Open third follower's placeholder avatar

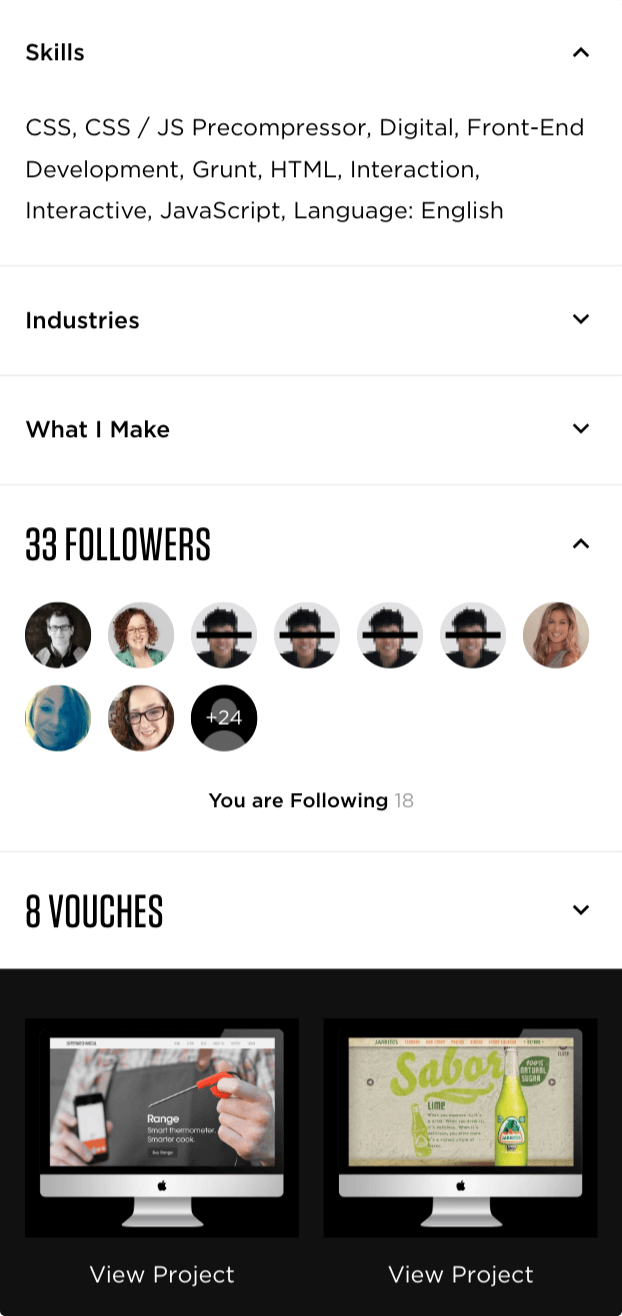point(224,635)
